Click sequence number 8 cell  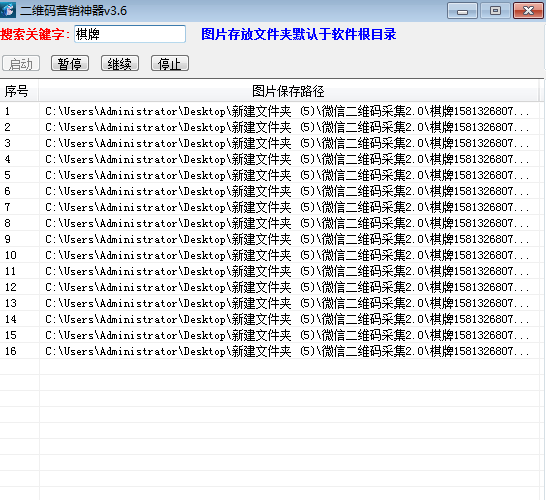coord(19,223)
